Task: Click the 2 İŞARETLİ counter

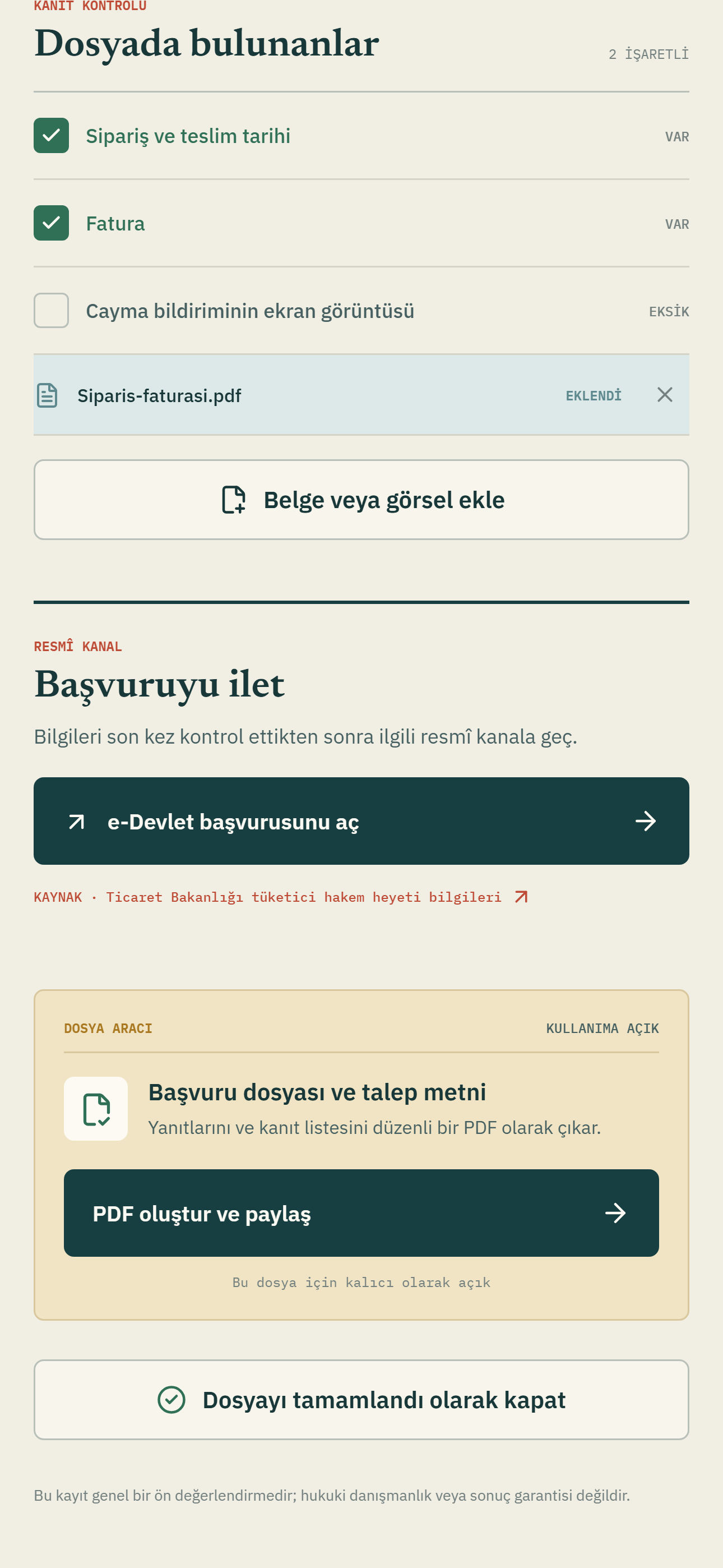Action: pyautogui.click(x=649, y=54)
